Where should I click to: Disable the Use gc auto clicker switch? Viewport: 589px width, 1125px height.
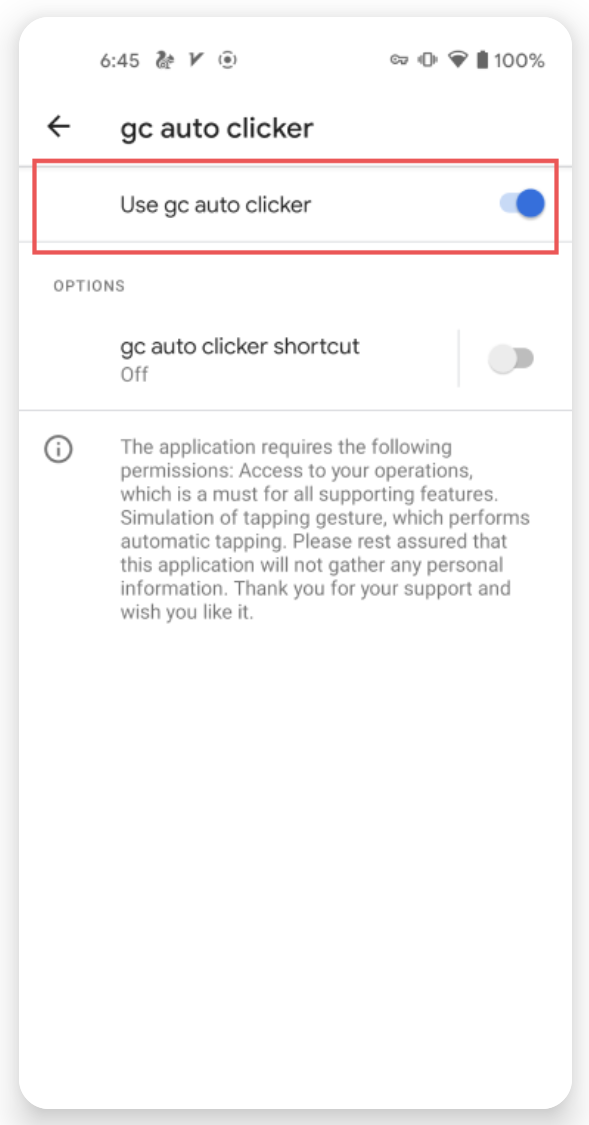(522, 204)
